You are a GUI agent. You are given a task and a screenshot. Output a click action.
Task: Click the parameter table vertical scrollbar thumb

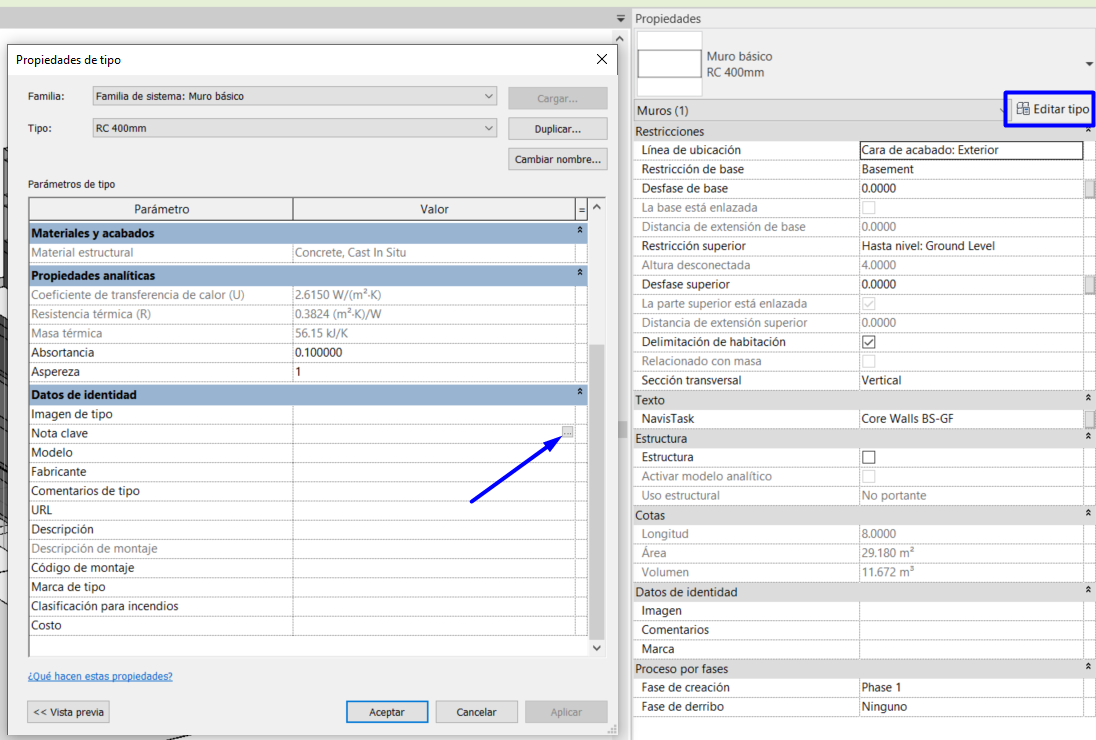coord(596,492)
